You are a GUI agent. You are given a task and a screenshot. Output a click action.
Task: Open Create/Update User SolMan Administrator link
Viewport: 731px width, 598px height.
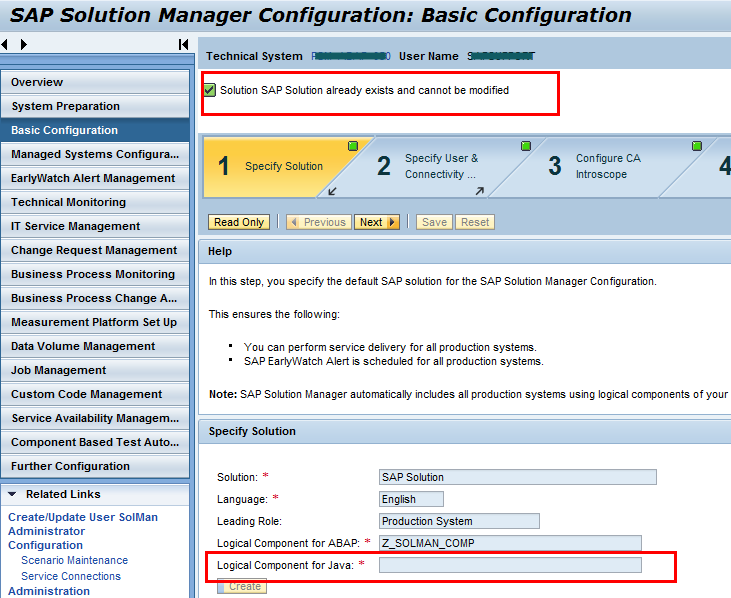(x=83, y=524)
